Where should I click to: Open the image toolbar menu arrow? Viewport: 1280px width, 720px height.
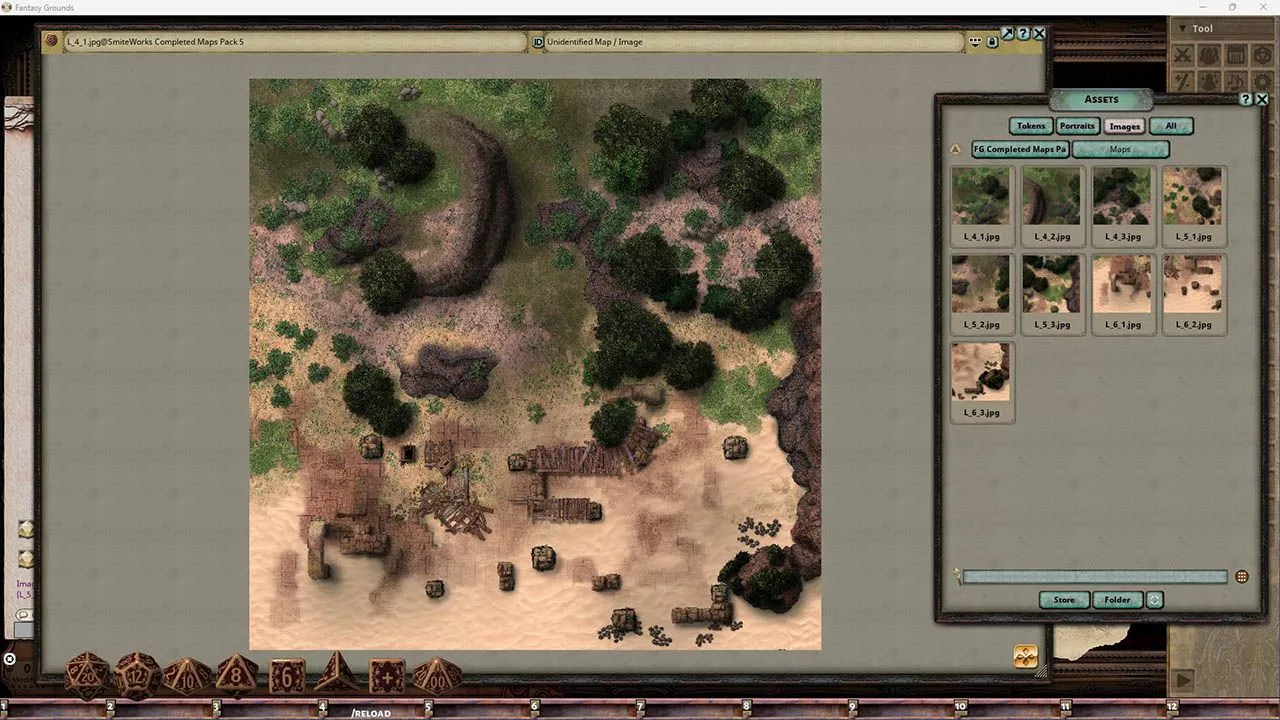[x=975, y=42]
